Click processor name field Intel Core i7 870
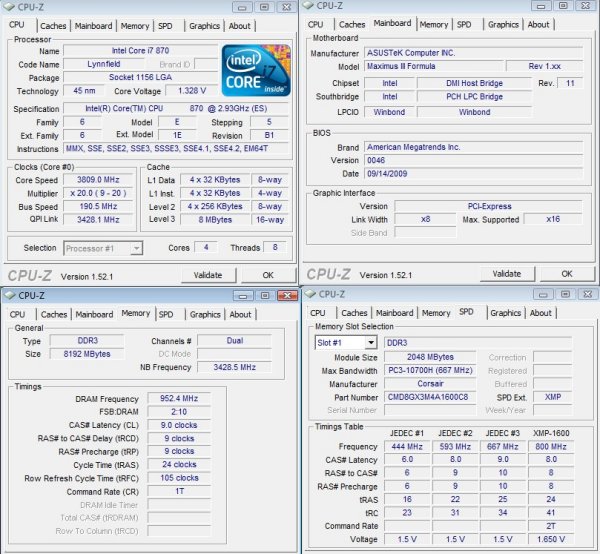The width and height of the screenshot is (600, 554). point(140,51)
